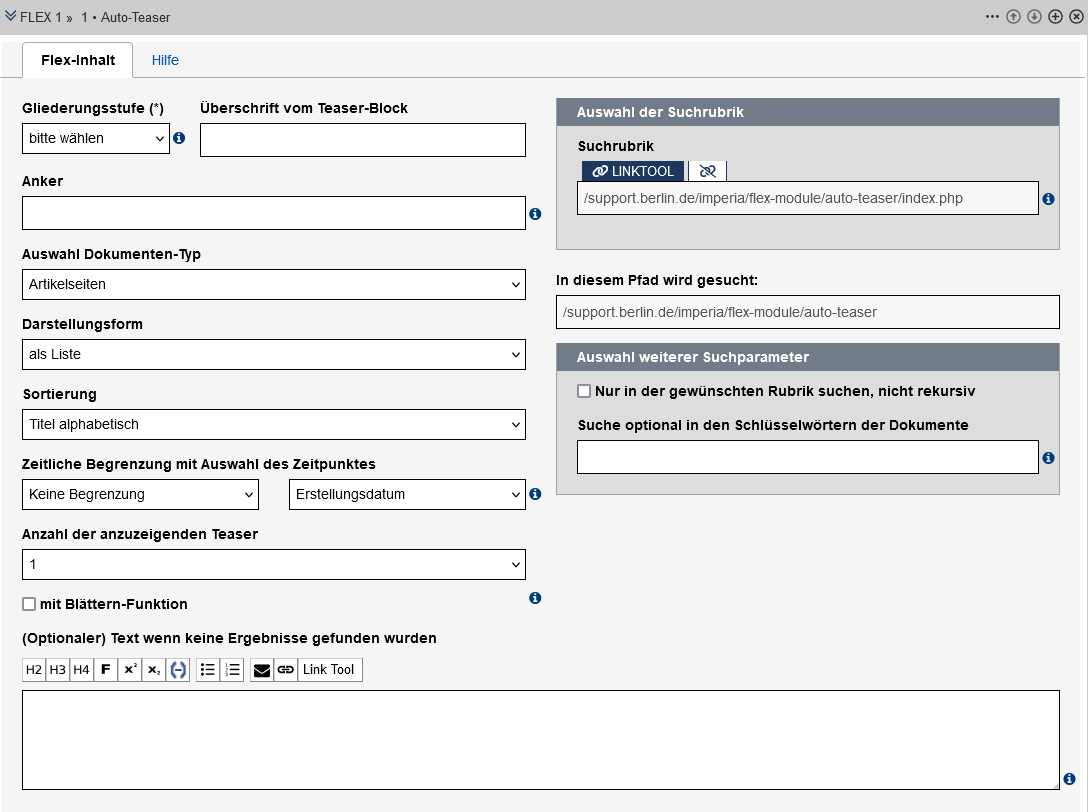The width and height of the screenshot is (1088, 812).
Task: Collapse the FLEX 1 module panel
Action: [x=10, y=17]
